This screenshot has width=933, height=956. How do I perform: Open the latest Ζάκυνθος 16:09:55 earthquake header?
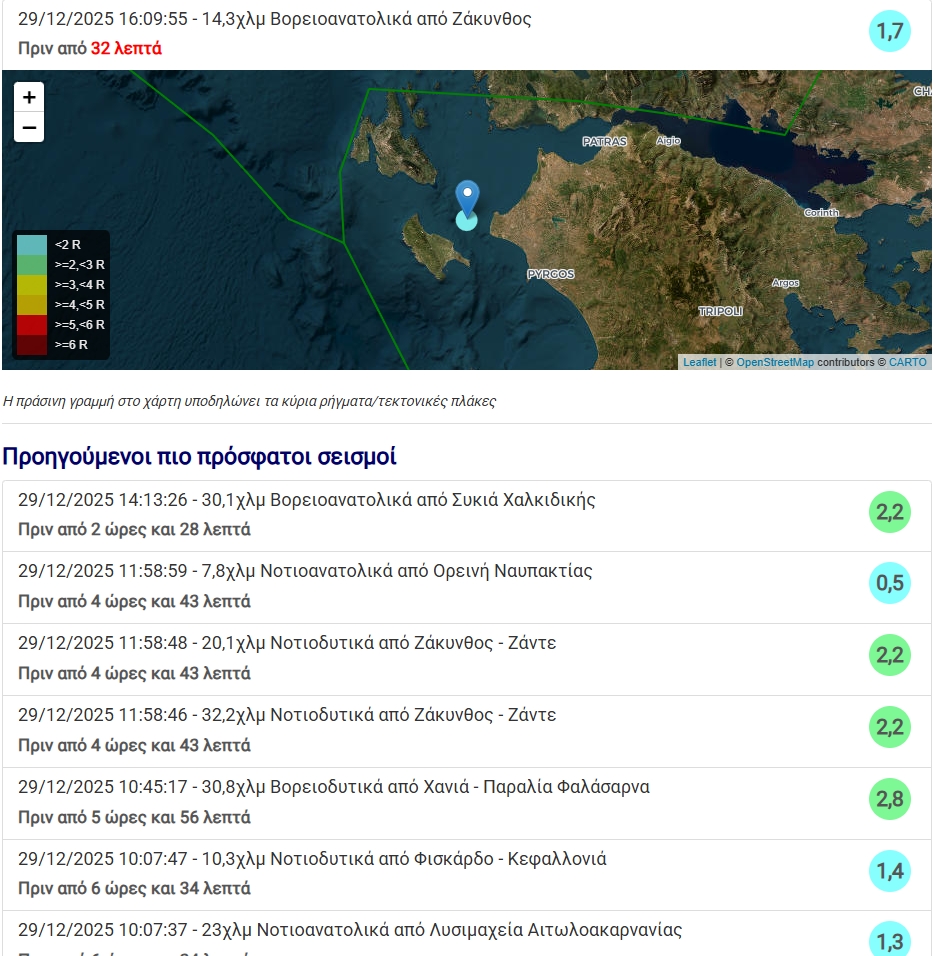275,20
